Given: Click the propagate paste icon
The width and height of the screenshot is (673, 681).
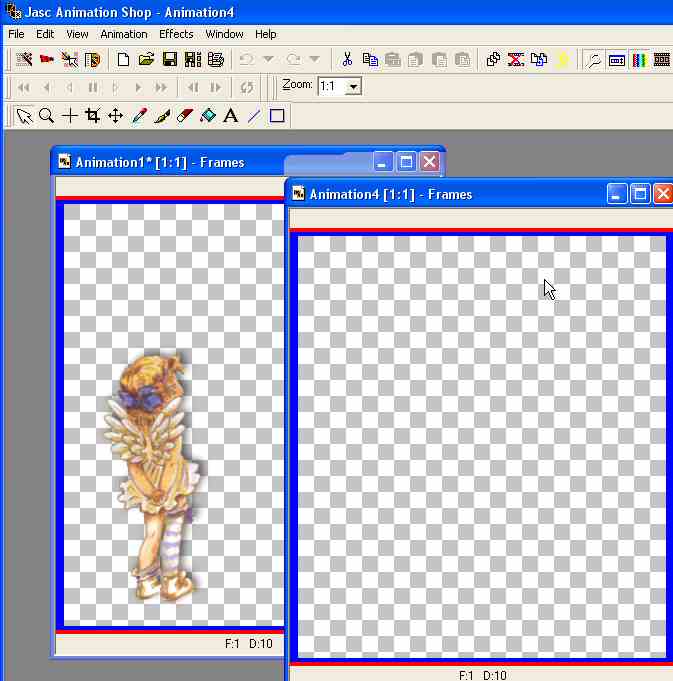Looking at the screenshot, I should (x=539, y=59).
